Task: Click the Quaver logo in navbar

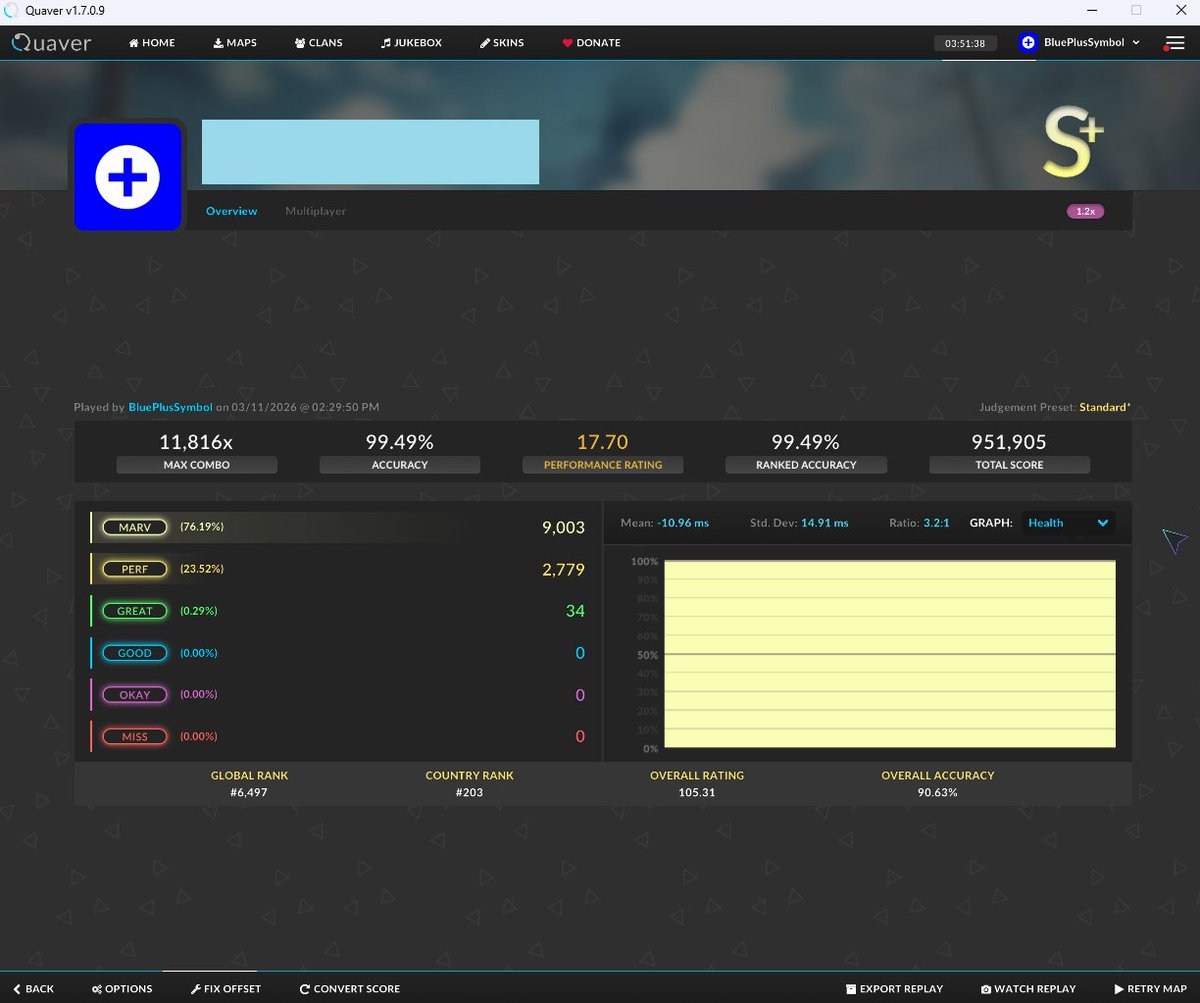Action: click(x=51, y=43)
